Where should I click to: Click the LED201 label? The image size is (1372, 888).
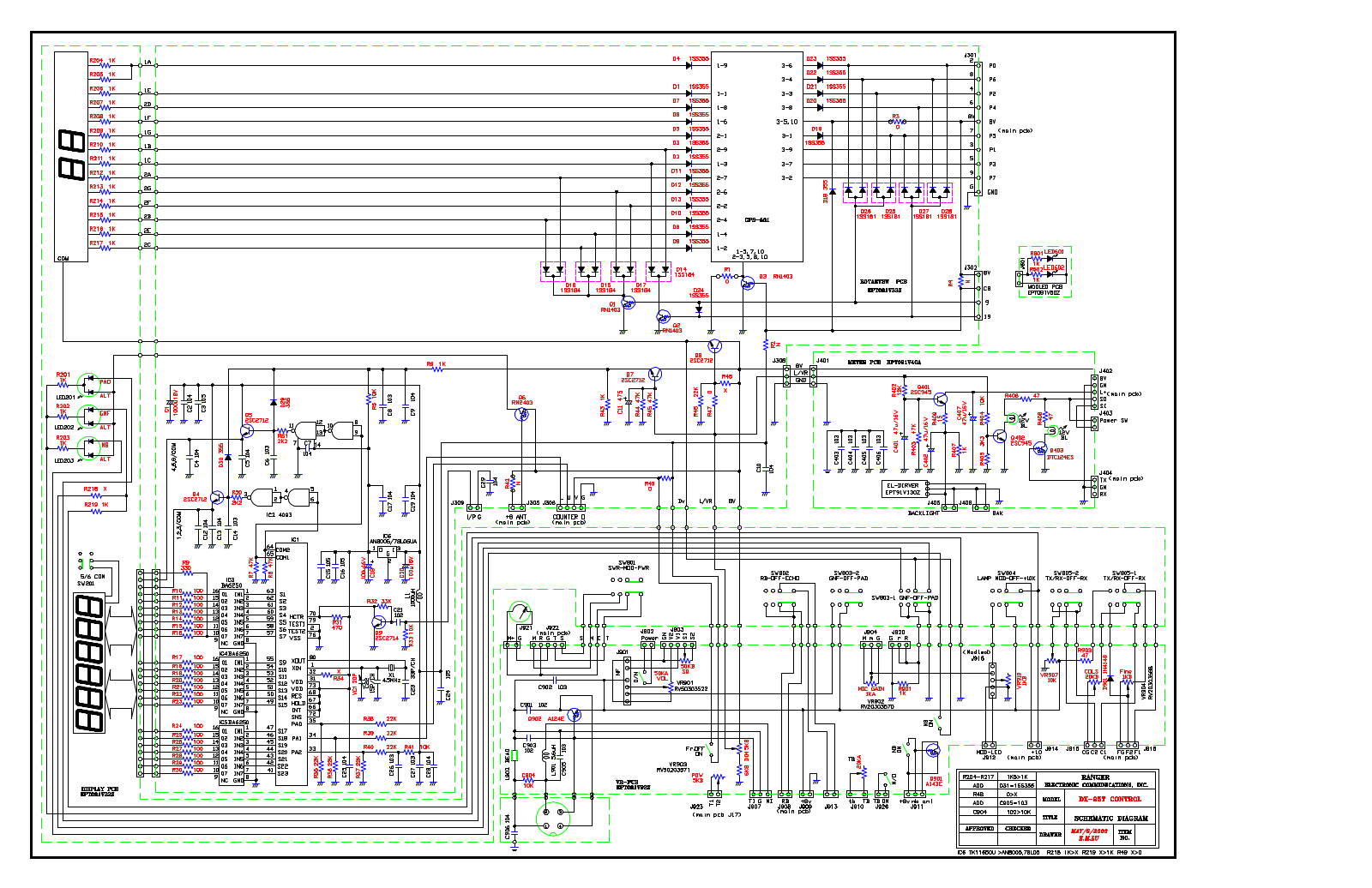click(x=65, y=397)
